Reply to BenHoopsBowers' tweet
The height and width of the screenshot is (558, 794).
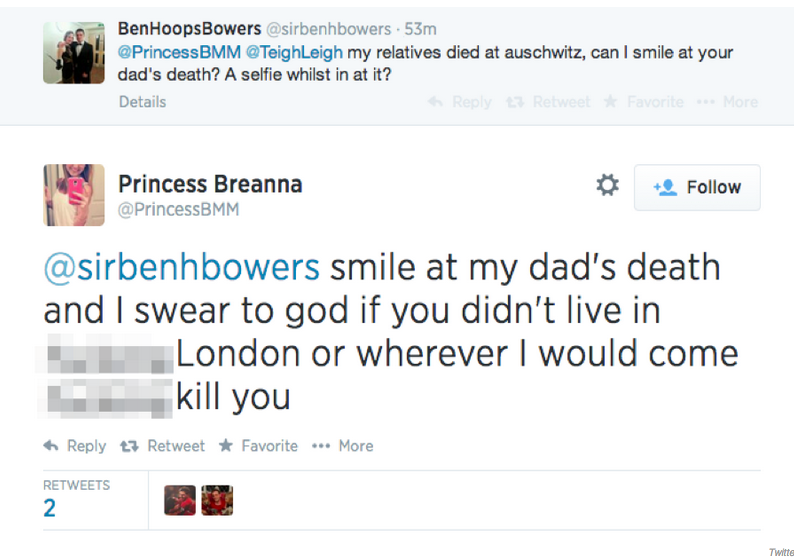460,102
